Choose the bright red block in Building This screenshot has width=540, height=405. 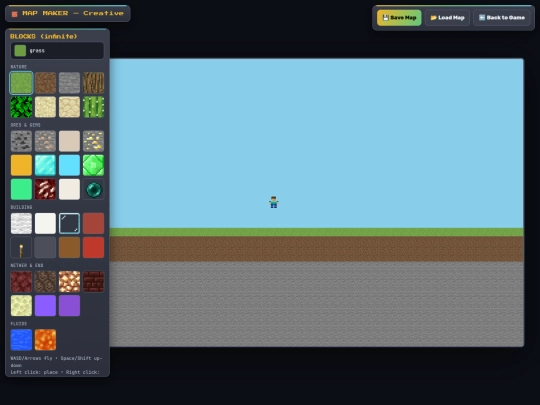[x=93, y=247]
